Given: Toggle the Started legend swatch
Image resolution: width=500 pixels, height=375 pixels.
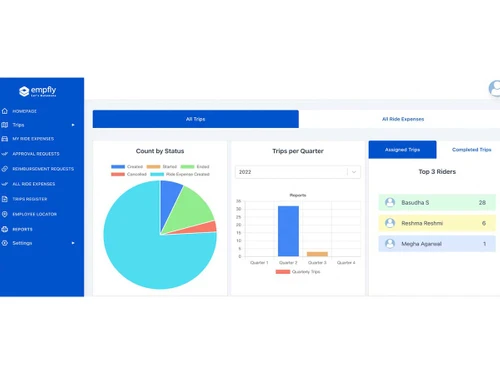Looking at the screenshot, I should tap(153, 167).
